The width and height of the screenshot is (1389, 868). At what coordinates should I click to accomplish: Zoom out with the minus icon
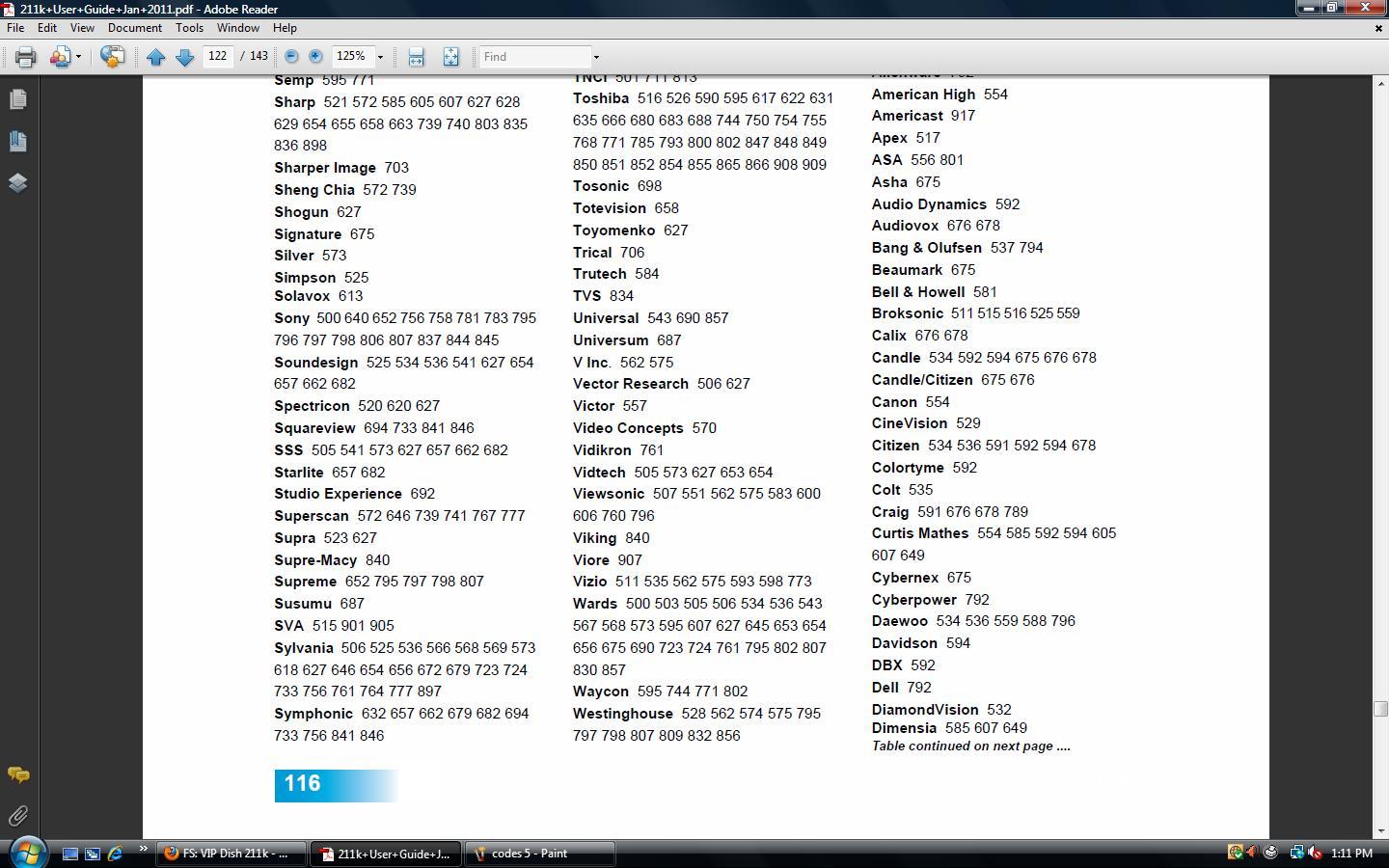coord(291,56)
